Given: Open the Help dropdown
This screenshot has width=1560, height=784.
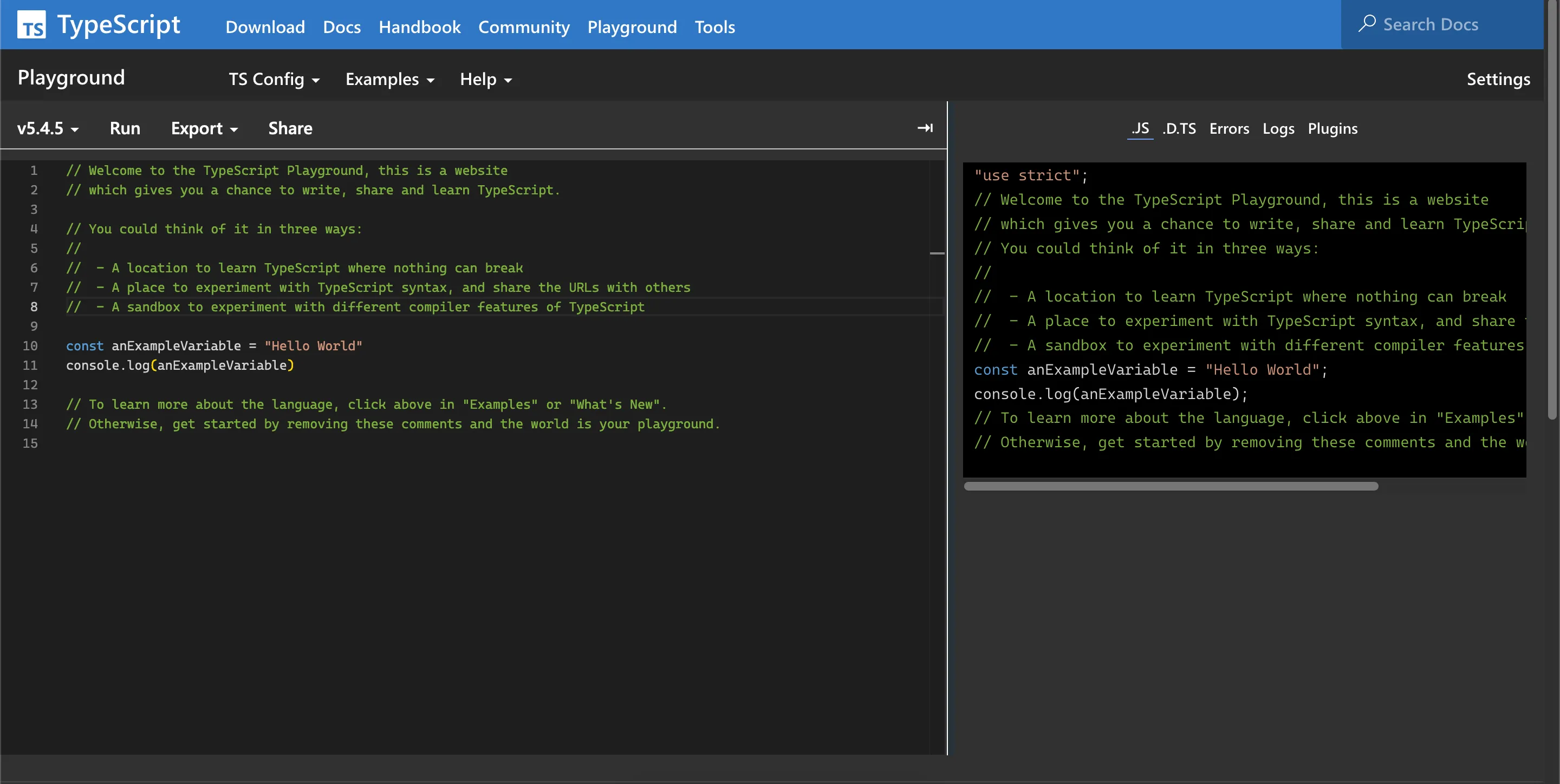Looking at the screenshot, I should click(486, 79).
